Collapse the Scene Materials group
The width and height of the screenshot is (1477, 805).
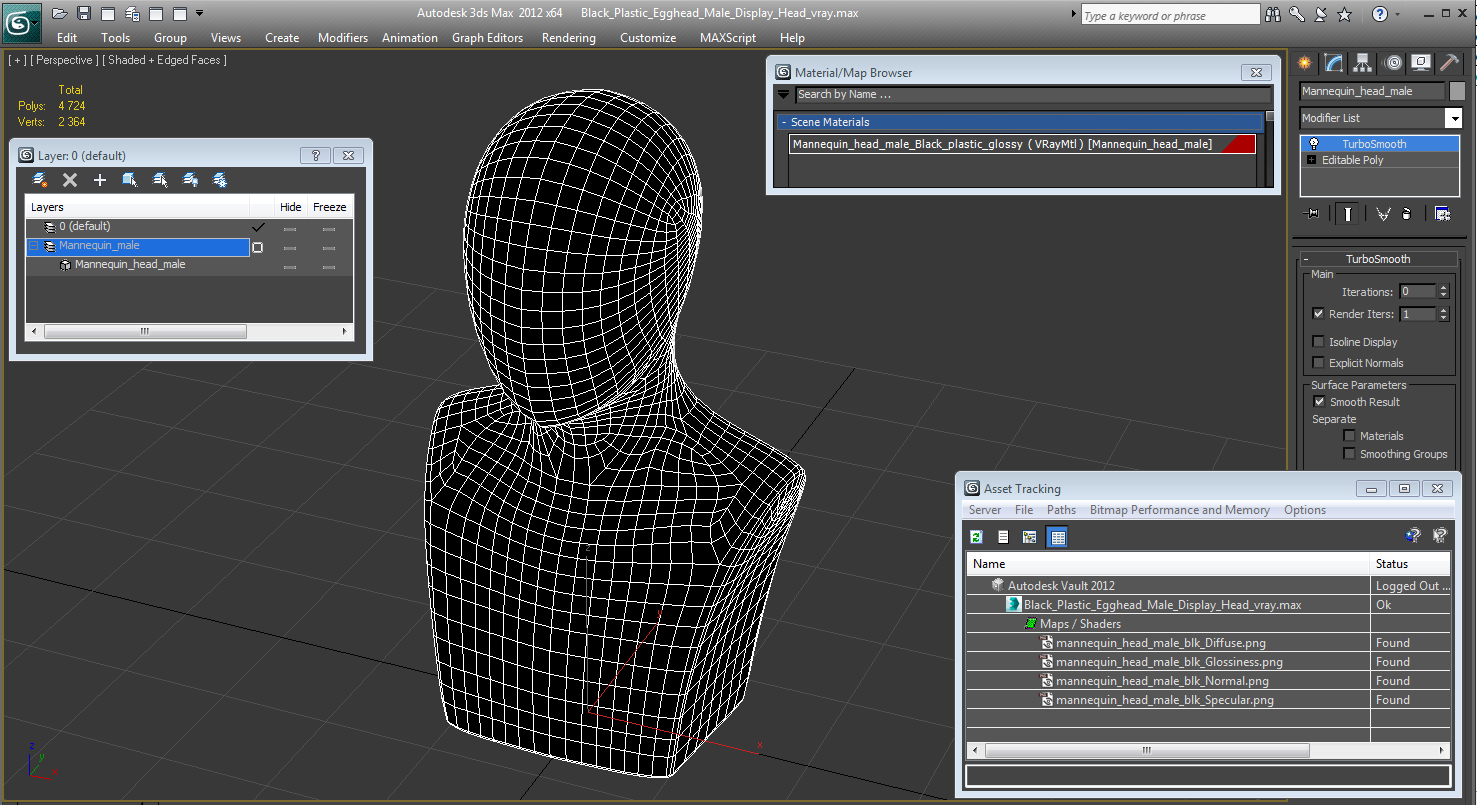(x=784, y=122)
